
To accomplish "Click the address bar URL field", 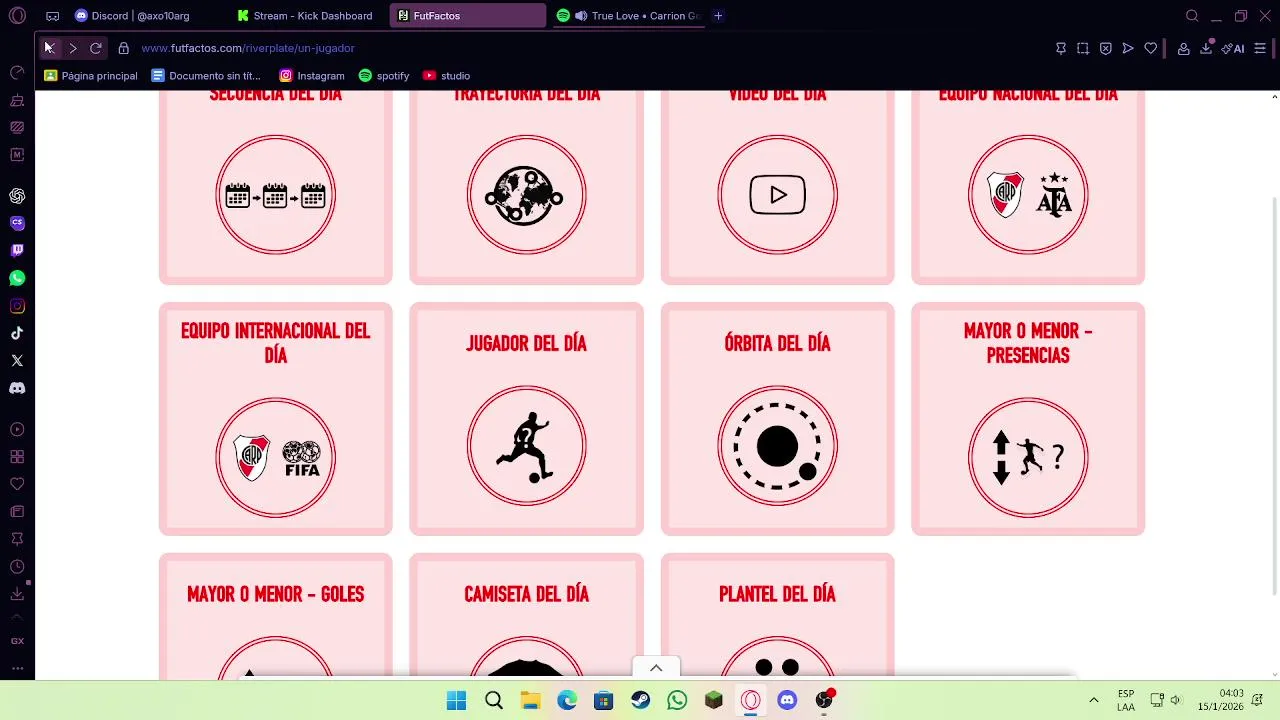I will pos(590,48).
